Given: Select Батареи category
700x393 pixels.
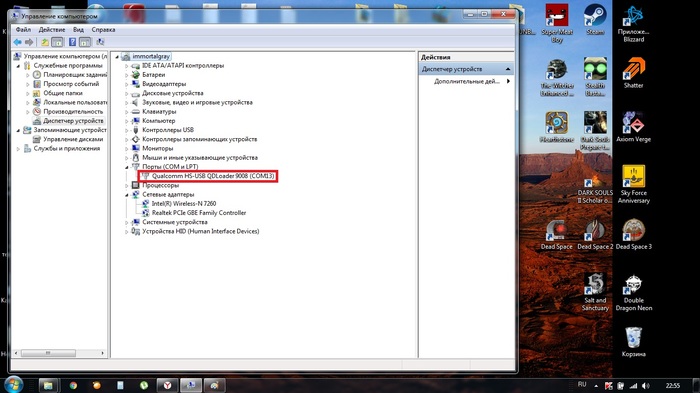Looking at the screenshot, I should pyautogui.click(x=154, y=75).
